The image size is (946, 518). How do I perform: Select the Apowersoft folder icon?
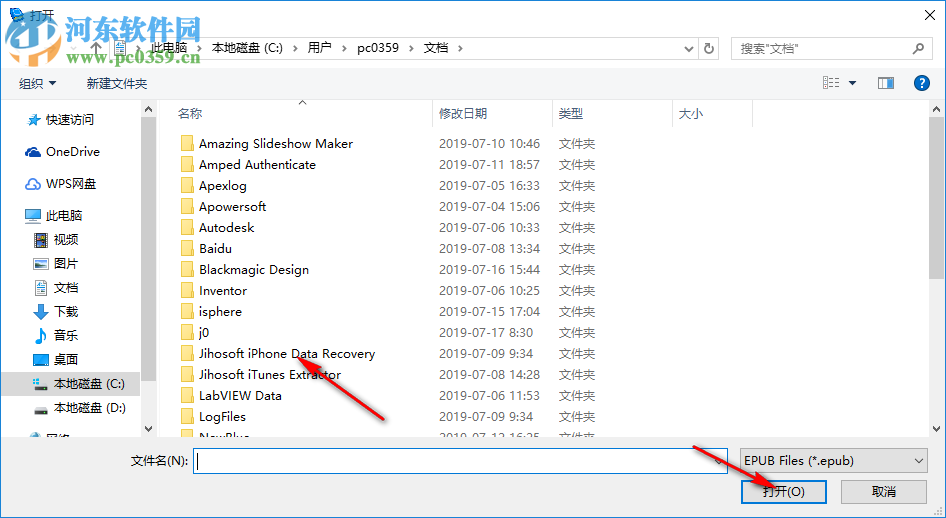click(188, 207)
